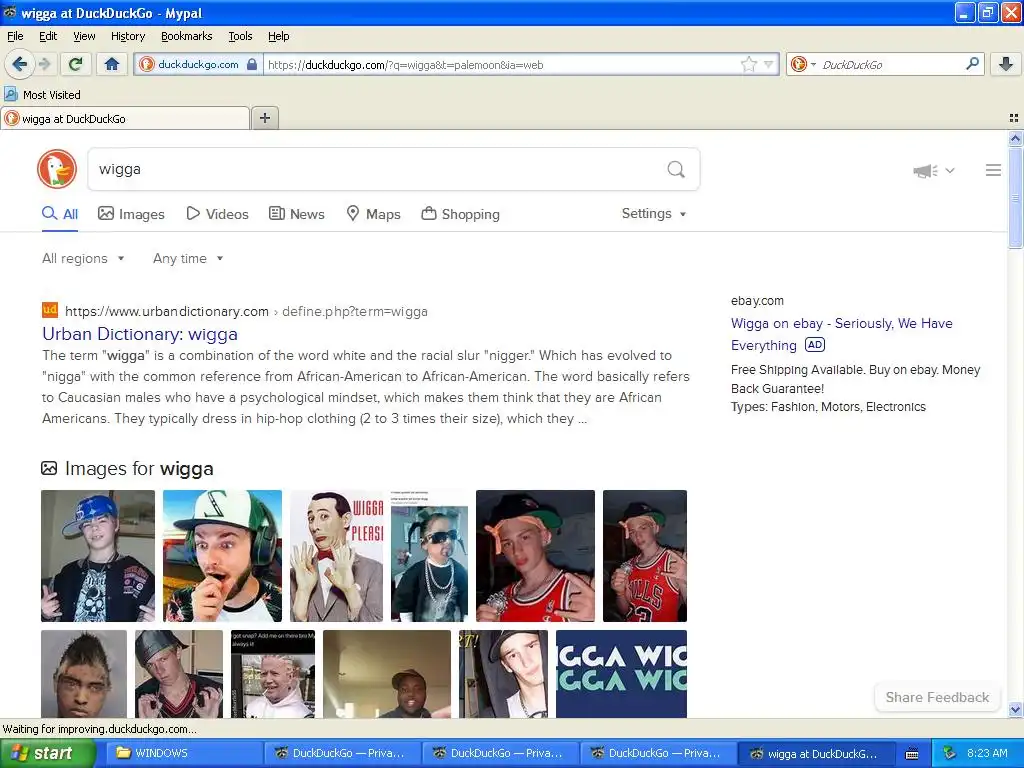This screenshot has height=768, width=1024.
Task: Open the Tools menu
Action: [x=240, y=36]
